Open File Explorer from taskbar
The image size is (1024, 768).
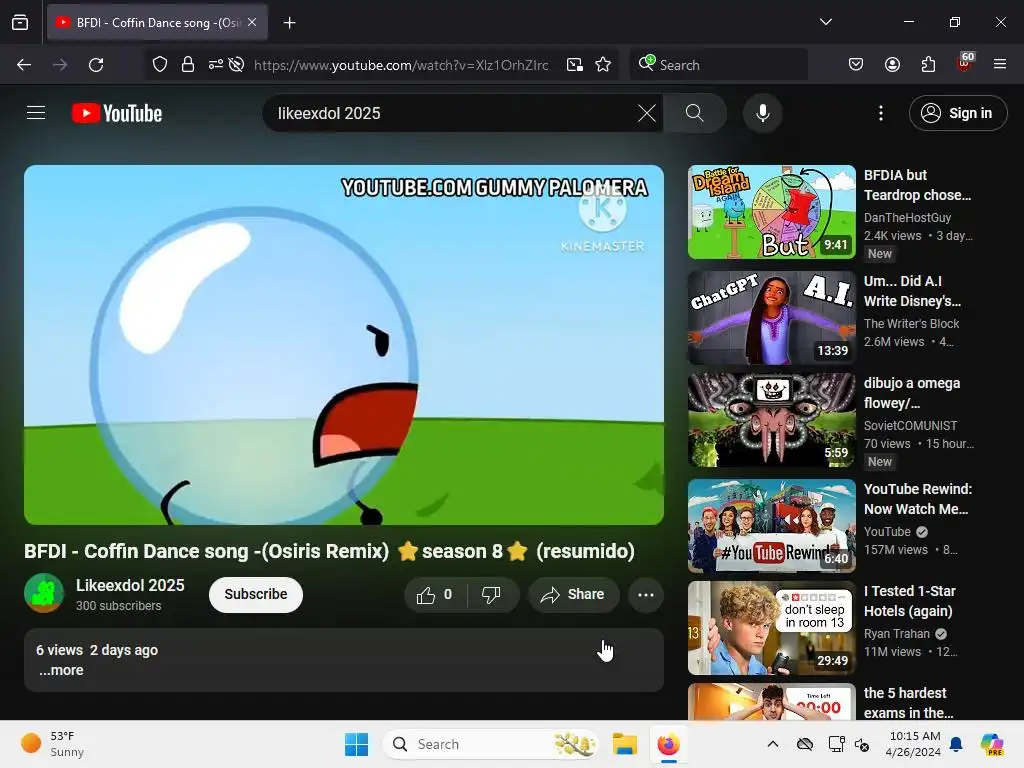624,744
